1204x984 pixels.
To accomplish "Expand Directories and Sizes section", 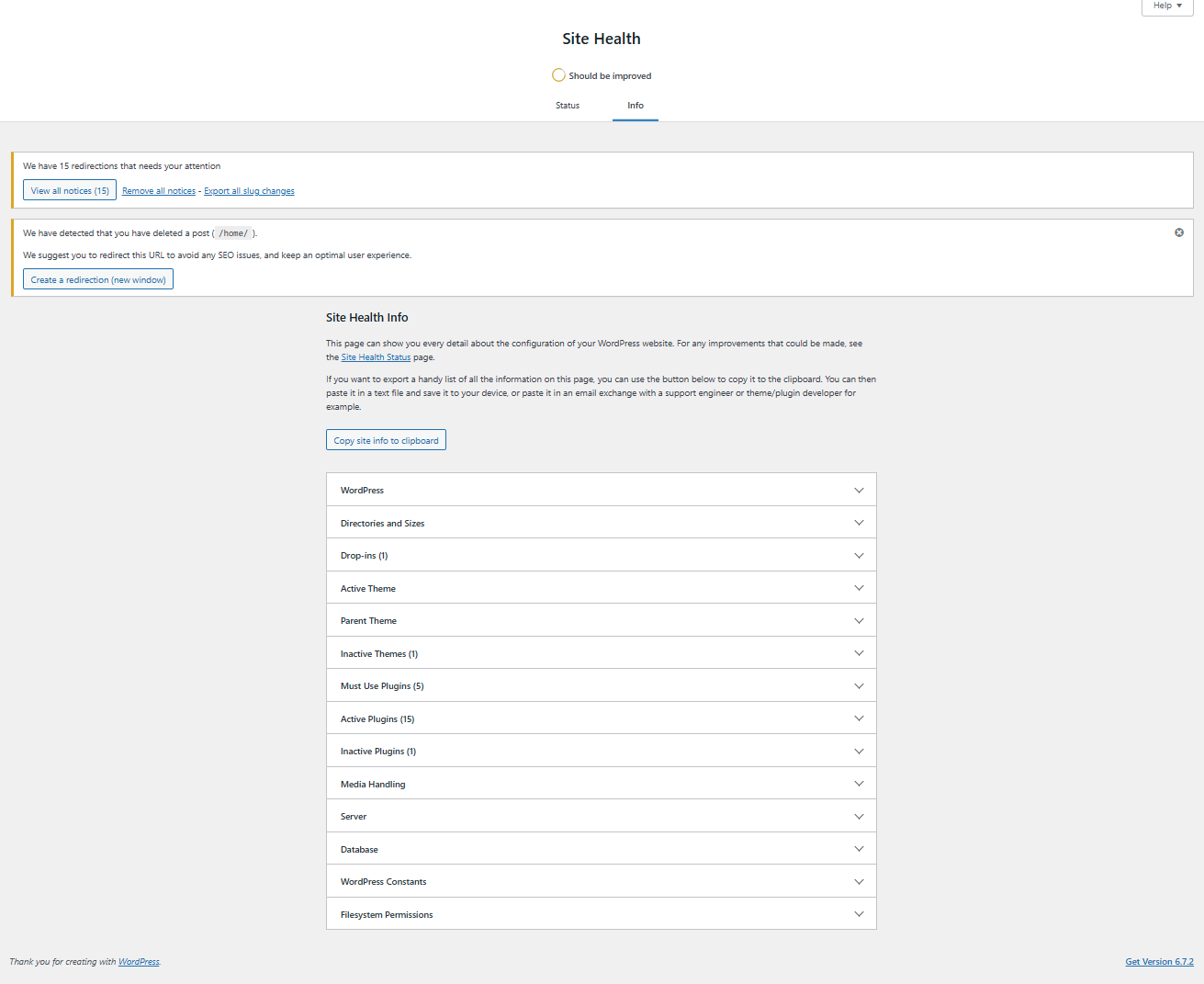I will (x=602, y=523).
